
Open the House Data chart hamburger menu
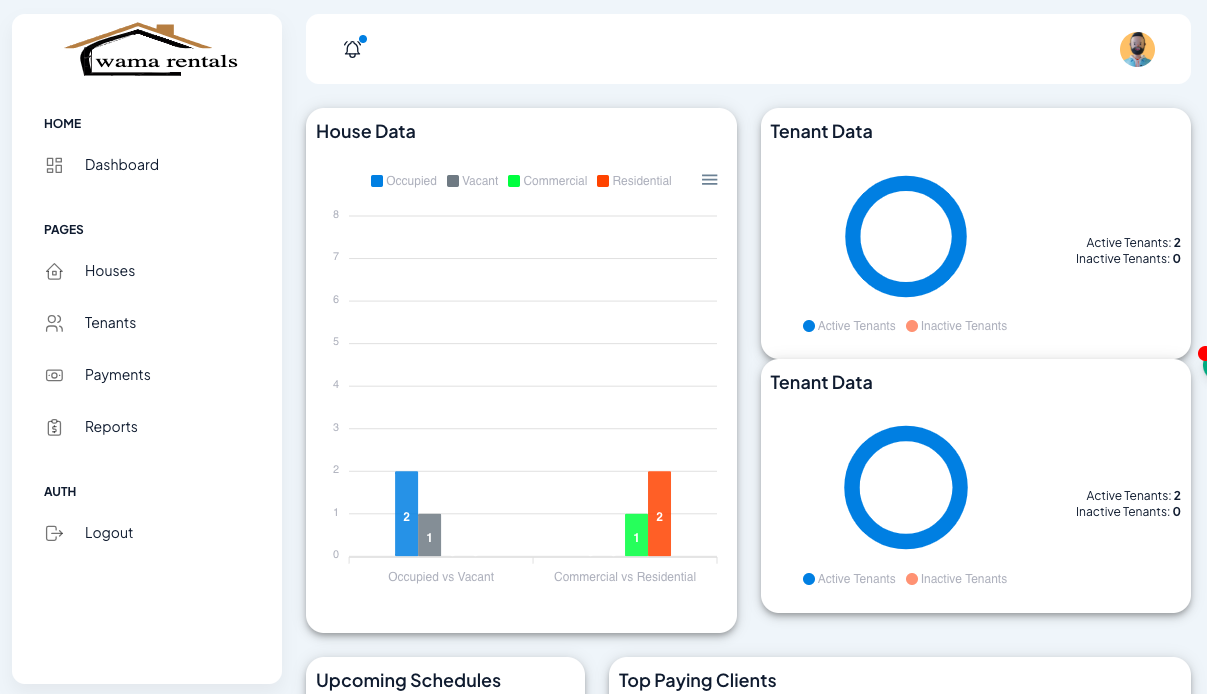click(709, 180)
